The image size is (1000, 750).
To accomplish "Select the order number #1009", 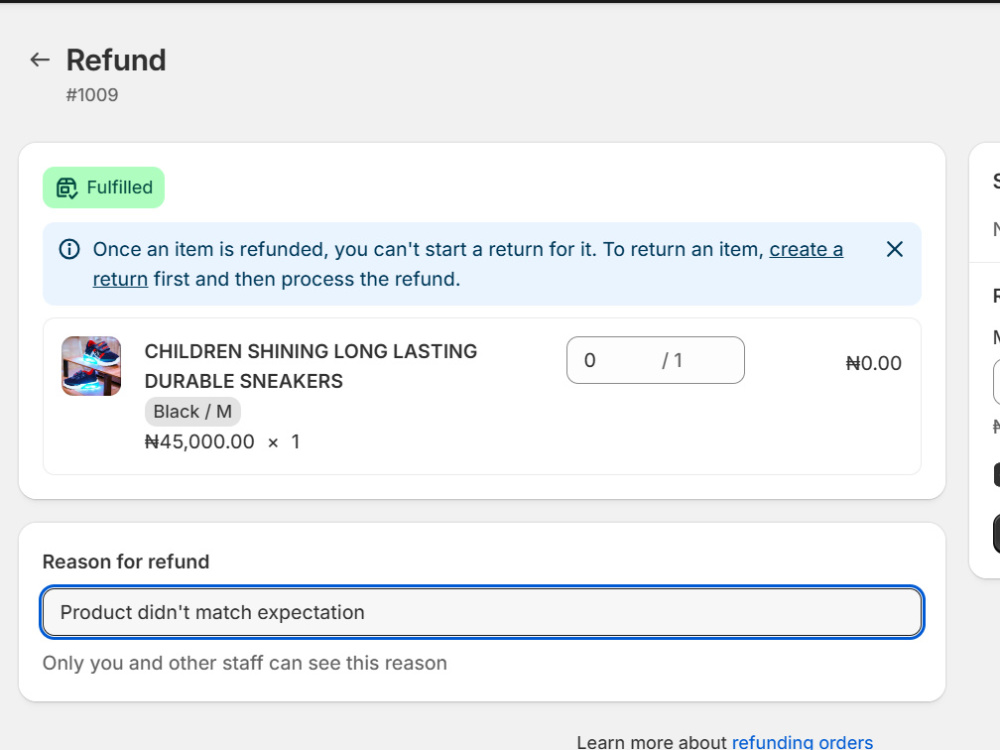I will click(x=92, y=95).
